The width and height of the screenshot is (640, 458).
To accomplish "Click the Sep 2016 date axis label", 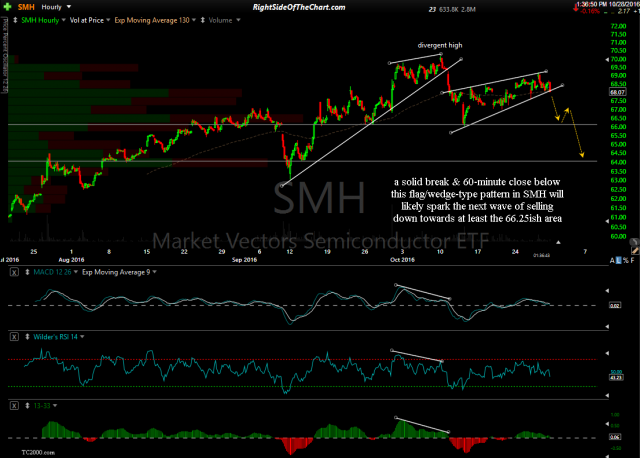I will 244,260.
